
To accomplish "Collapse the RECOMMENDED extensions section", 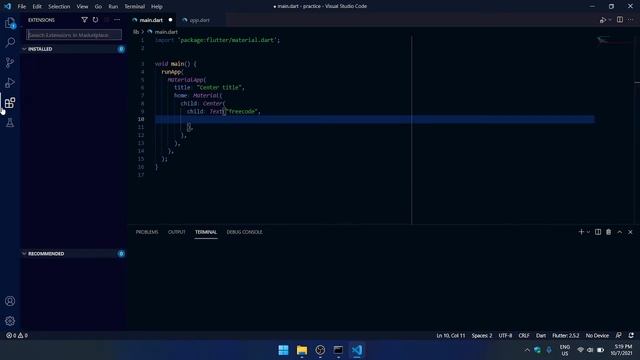I will [x=73, y=253].
